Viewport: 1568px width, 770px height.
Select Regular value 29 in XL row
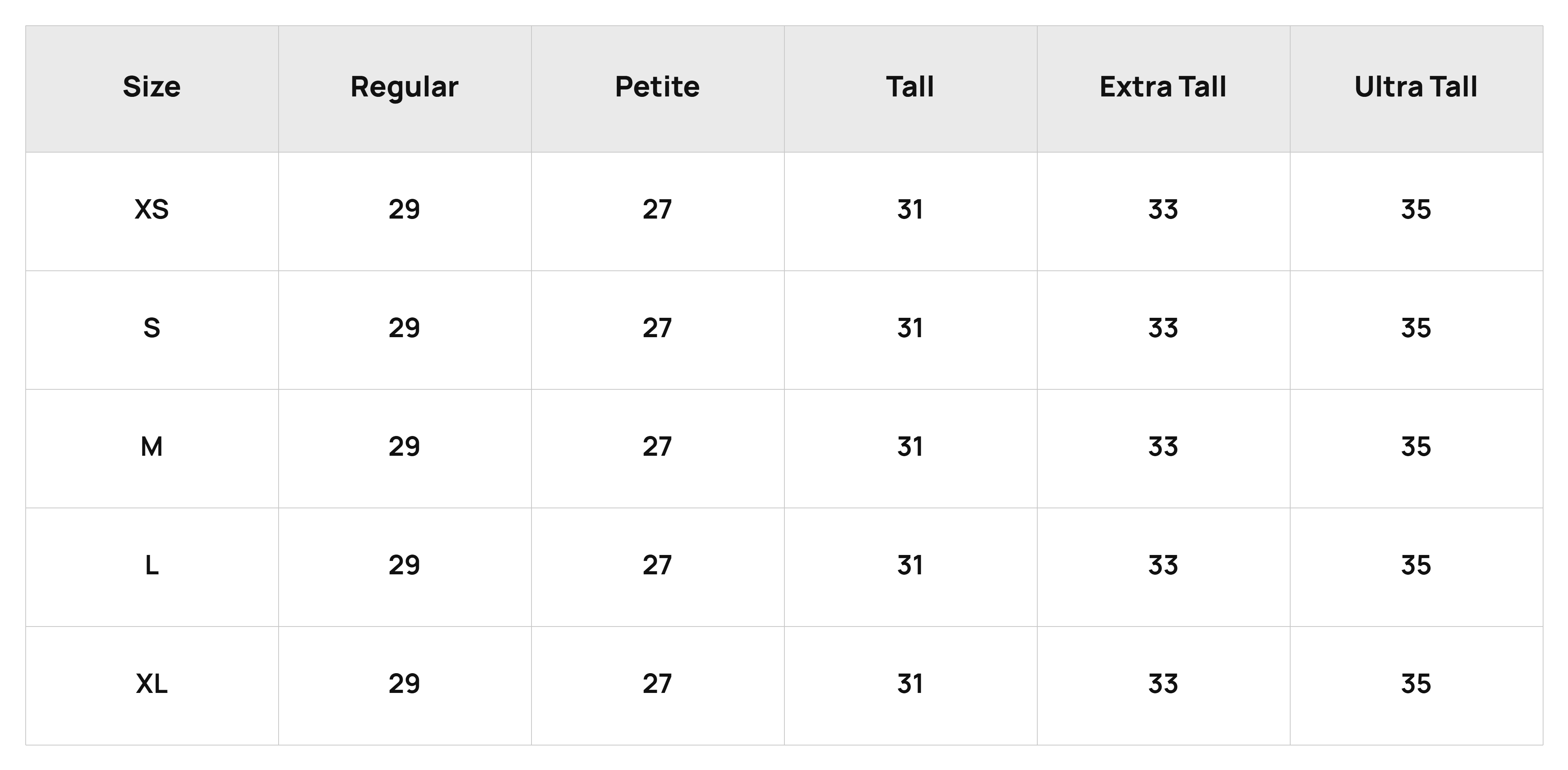[x=404, y=685]
